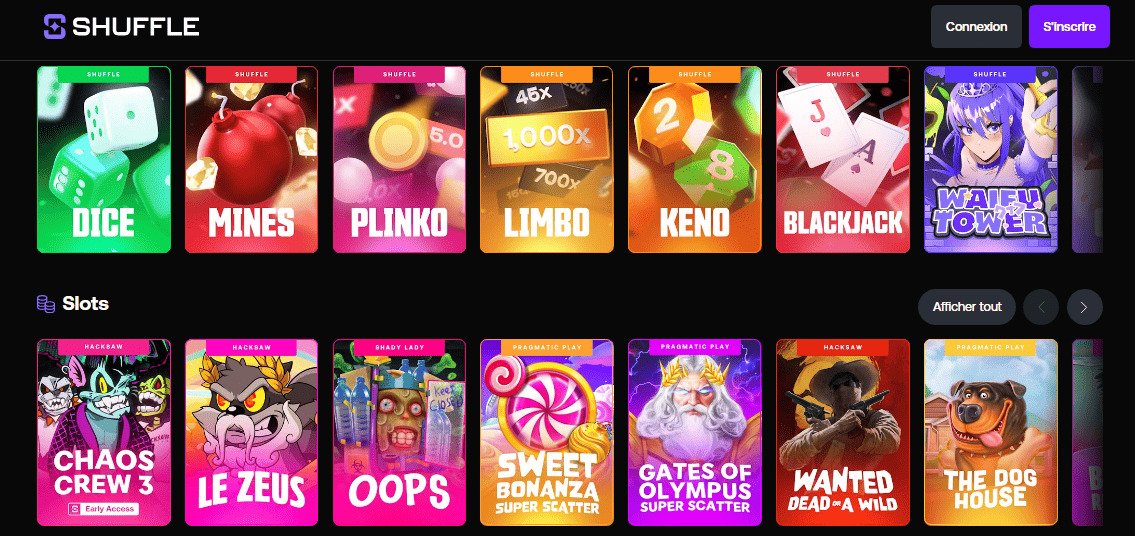The image size is (1135, 536).
Task: Click the S'inscrire button
Action: 1069,27
